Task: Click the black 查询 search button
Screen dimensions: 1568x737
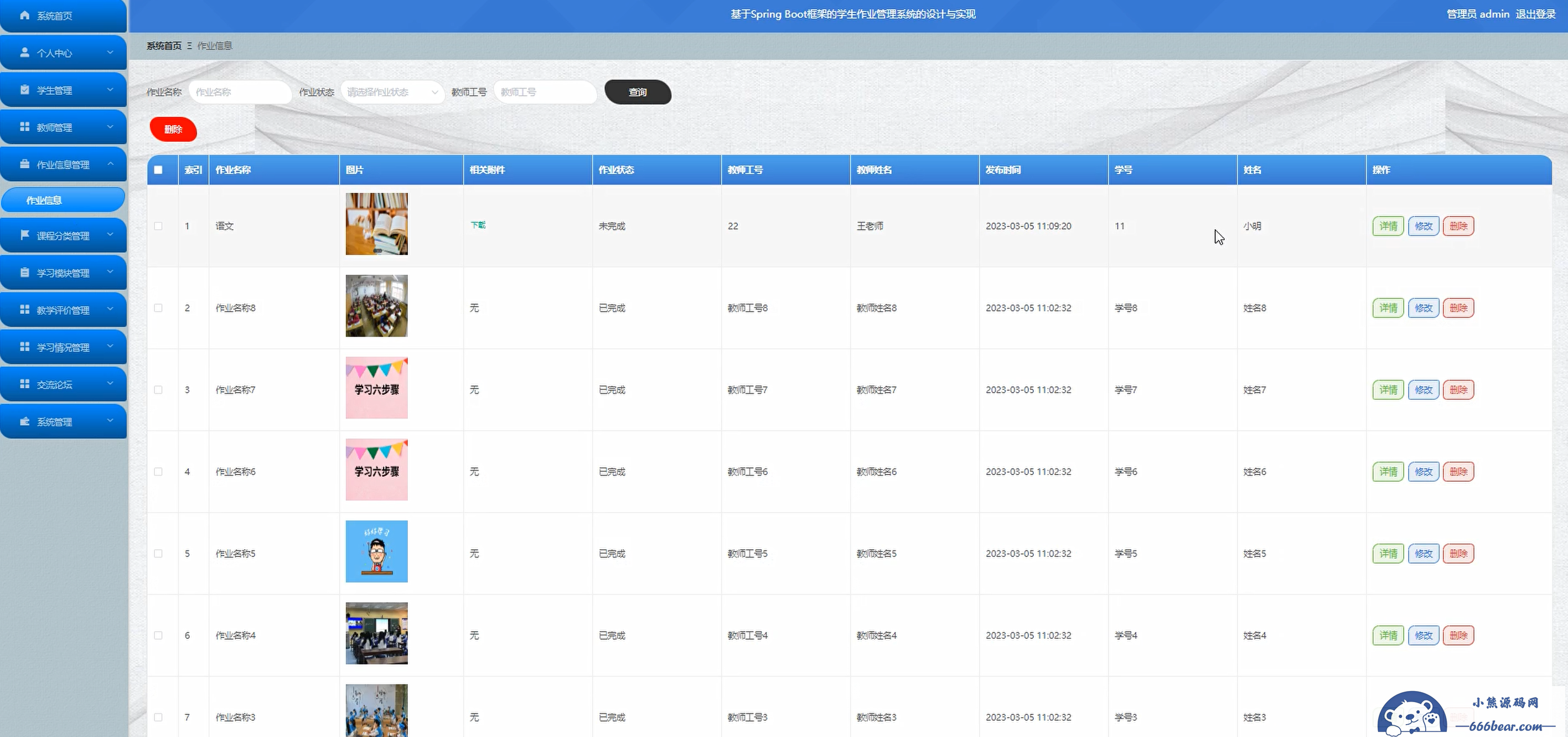Action: coord(638,92)
